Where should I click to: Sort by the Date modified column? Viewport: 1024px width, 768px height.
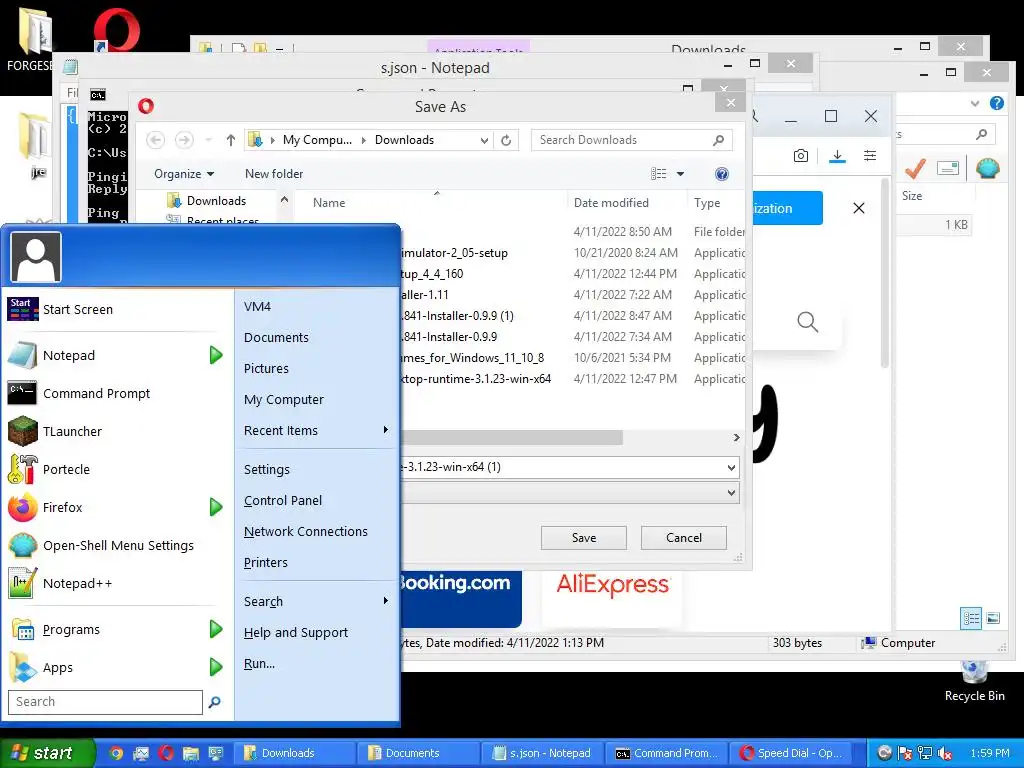tap(611, 203)
